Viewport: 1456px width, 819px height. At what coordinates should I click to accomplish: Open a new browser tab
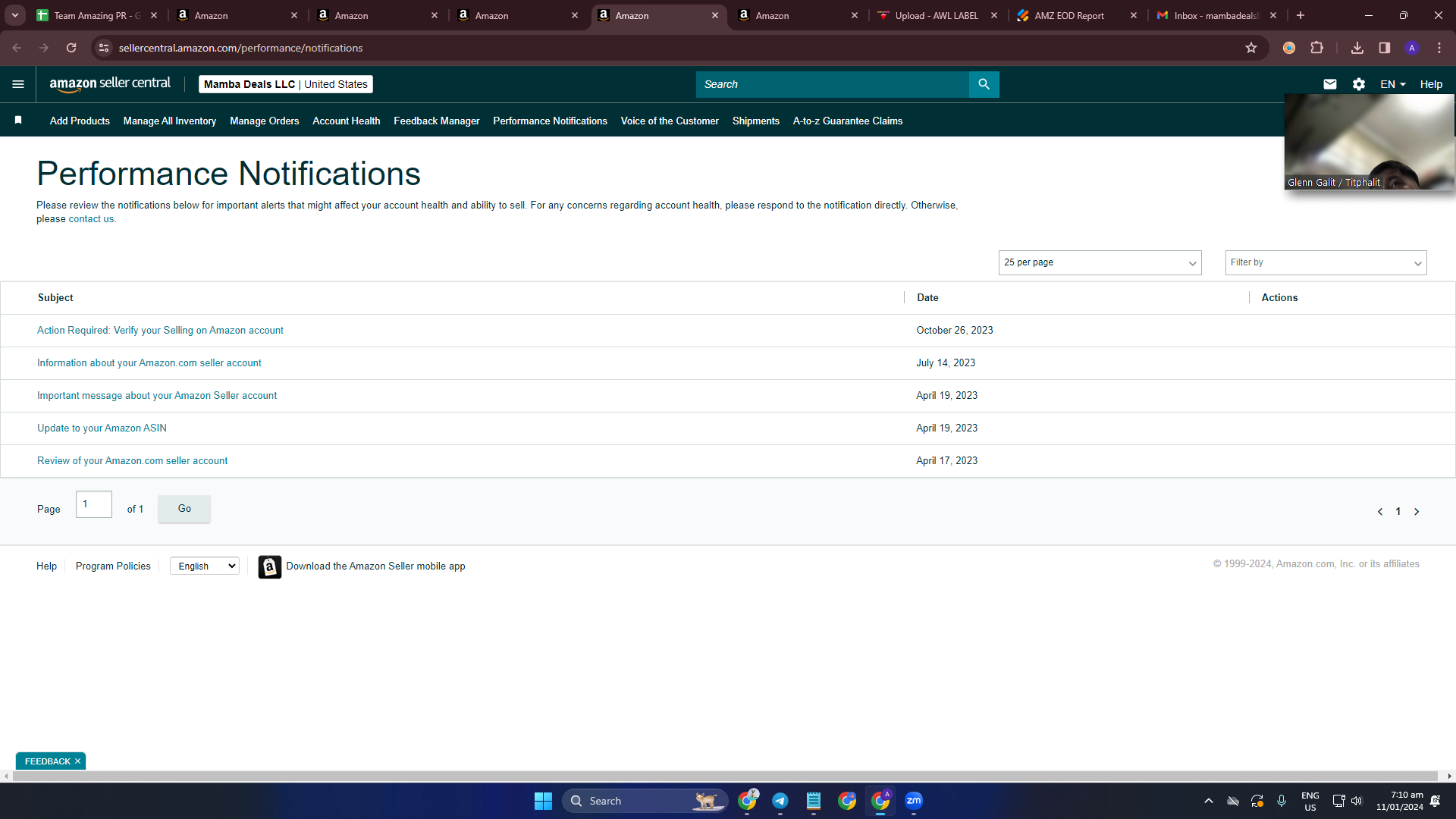click(x=1301, y=15)
